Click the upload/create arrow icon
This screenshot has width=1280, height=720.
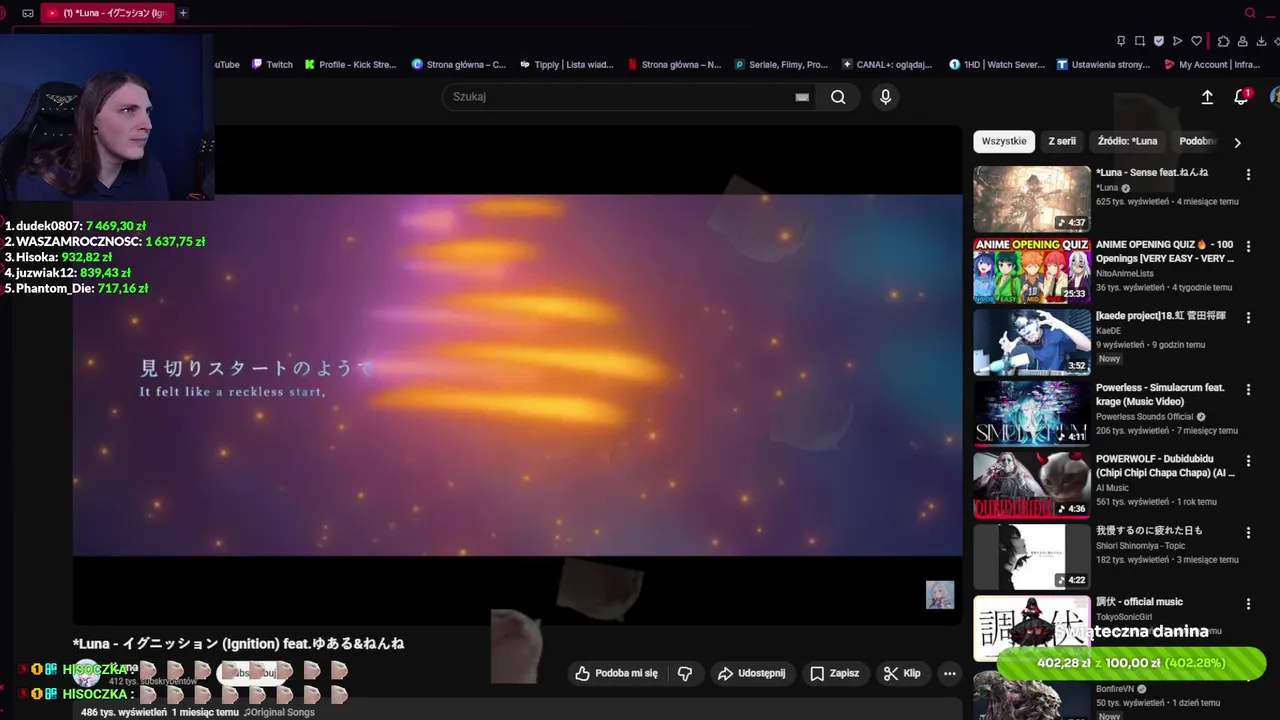point(1207,97)
